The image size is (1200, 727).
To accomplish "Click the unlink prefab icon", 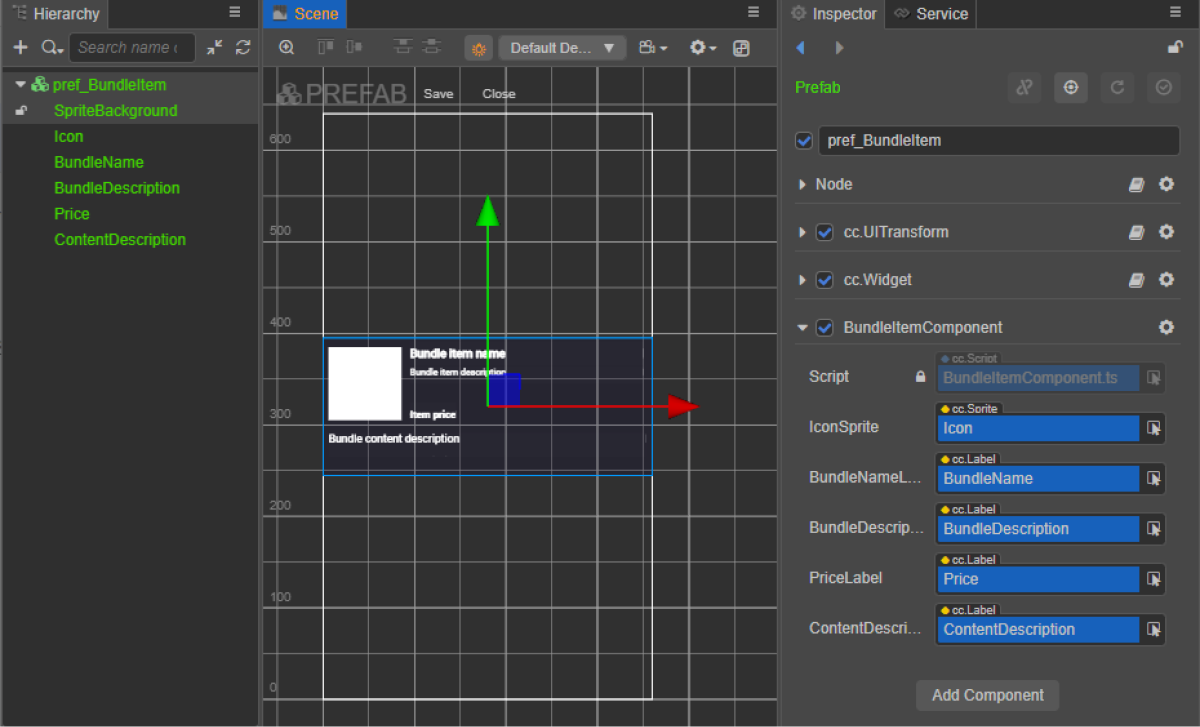I will [1023, 88].
